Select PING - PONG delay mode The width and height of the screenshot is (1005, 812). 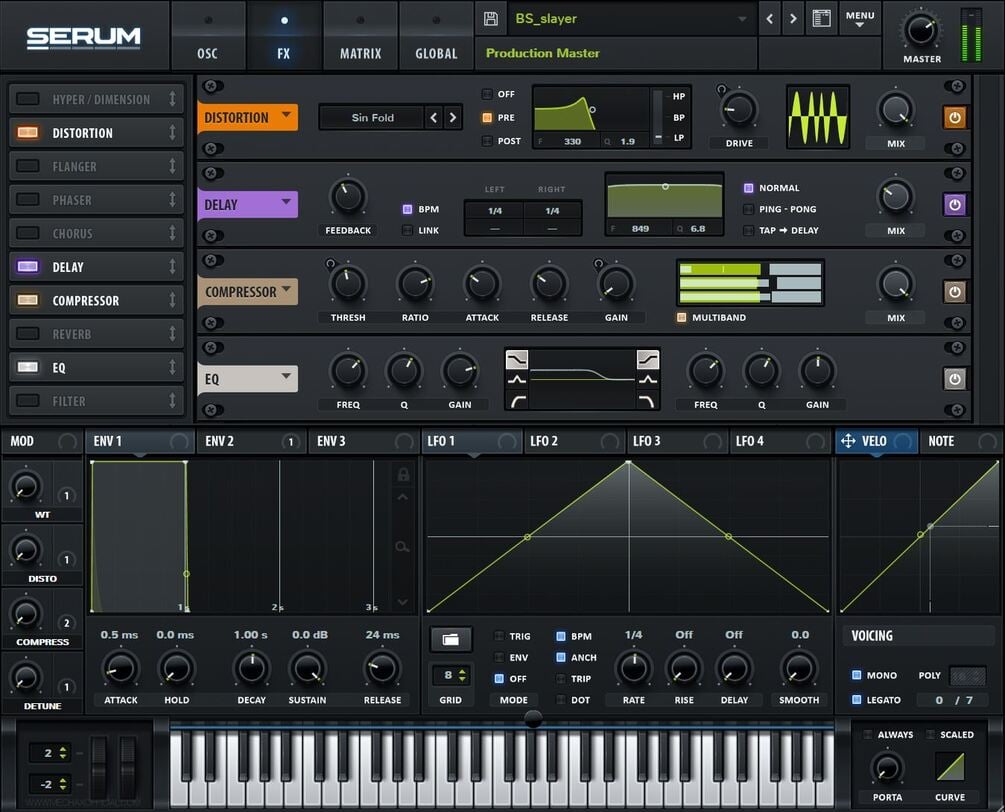(x=748, y=209)
